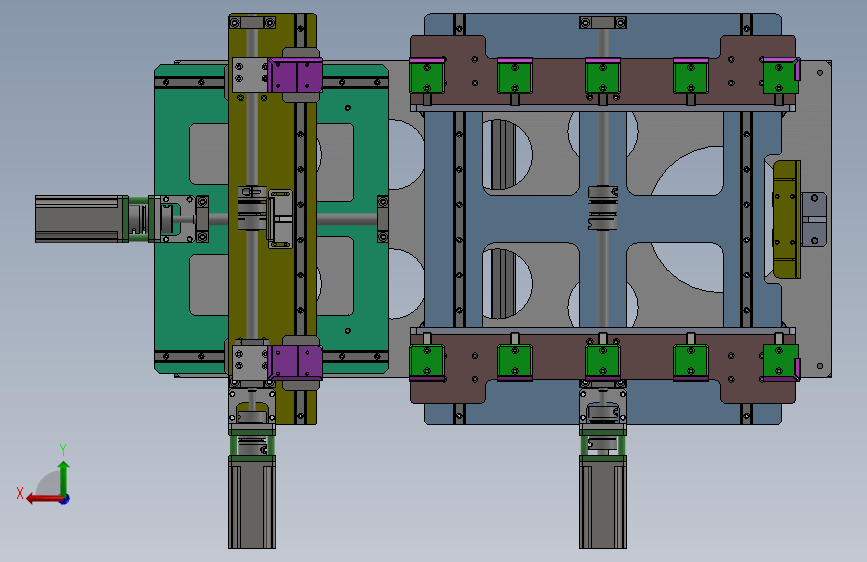Select the middle green block in the lower row
The image size is (867, 562).
pyautogui.click(x=603, y=362)
